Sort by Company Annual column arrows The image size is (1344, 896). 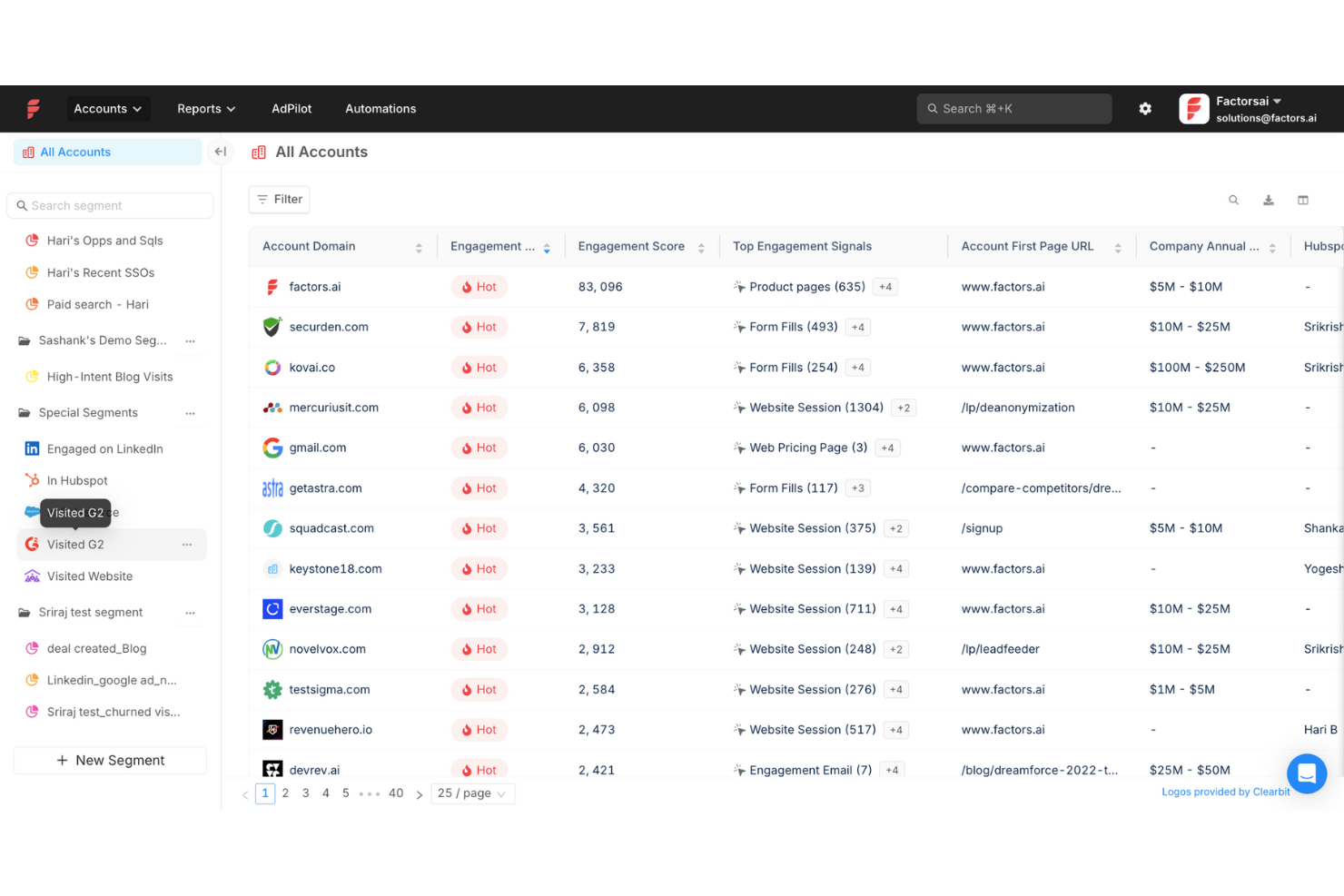1272,248
